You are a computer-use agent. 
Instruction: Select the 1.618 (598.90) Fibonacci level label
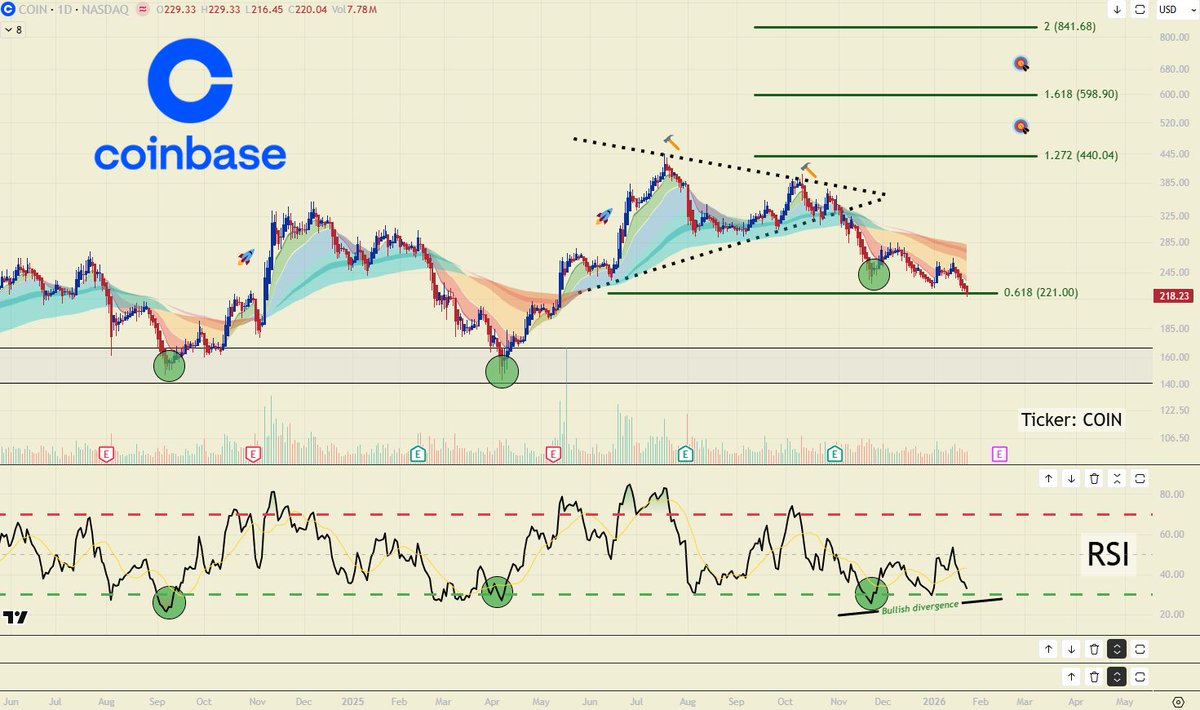pyautogui.click(x=1080, y=94)
